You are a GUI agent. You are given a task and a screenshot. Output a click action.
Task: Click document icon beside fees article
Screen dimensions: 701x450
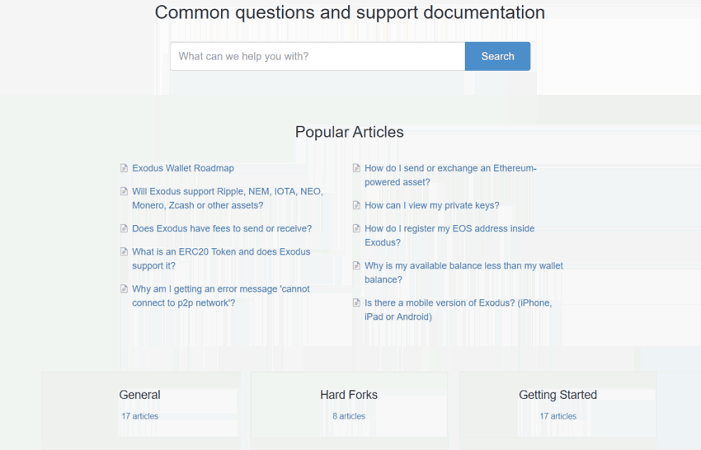(x=124, y=228)
